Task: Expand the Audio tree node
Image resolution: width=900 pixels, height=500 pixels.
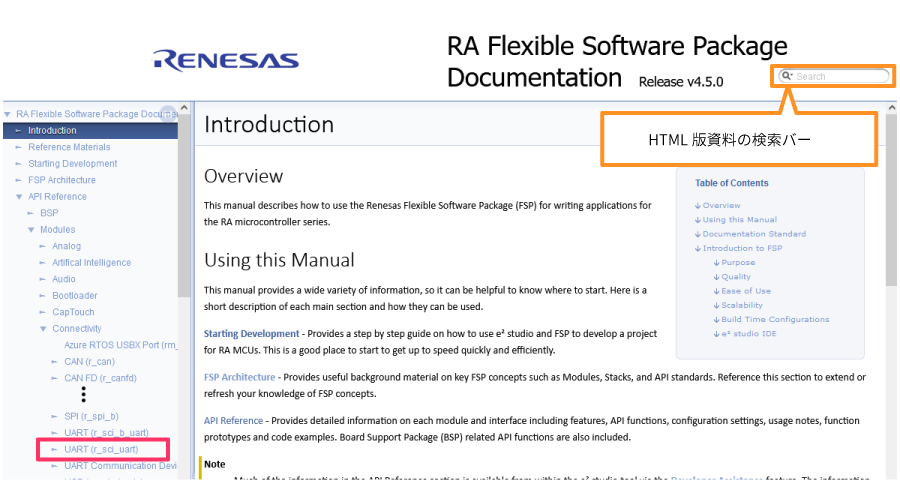Action: pyautogui.click(x=43, y=279)
